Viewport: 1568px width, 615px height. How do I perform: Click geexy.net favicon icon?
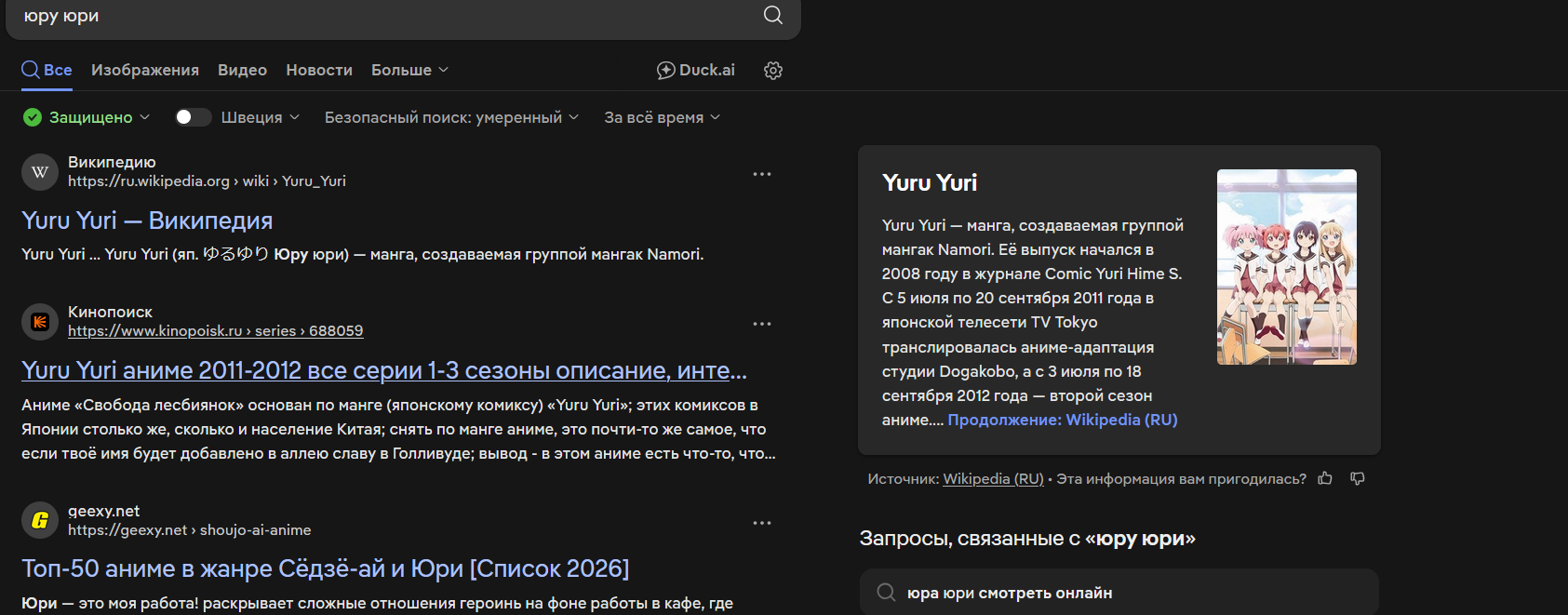[x=40, y=521]
